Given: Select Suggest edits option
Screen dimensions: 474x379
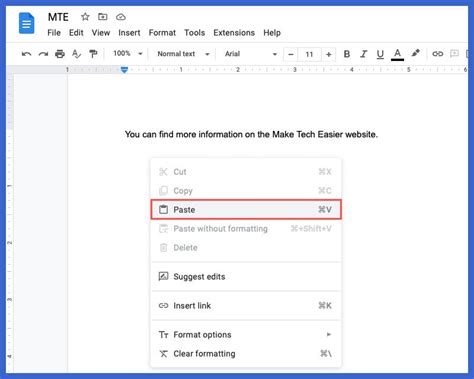Looking at the screenshot, I should [246, 277].
